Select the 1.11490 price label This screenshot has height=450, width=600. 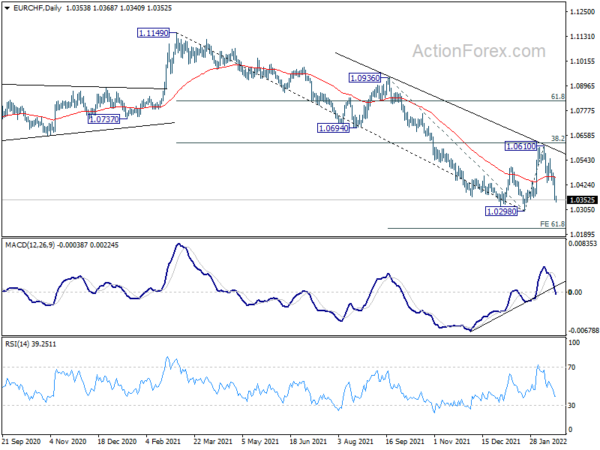153,33
